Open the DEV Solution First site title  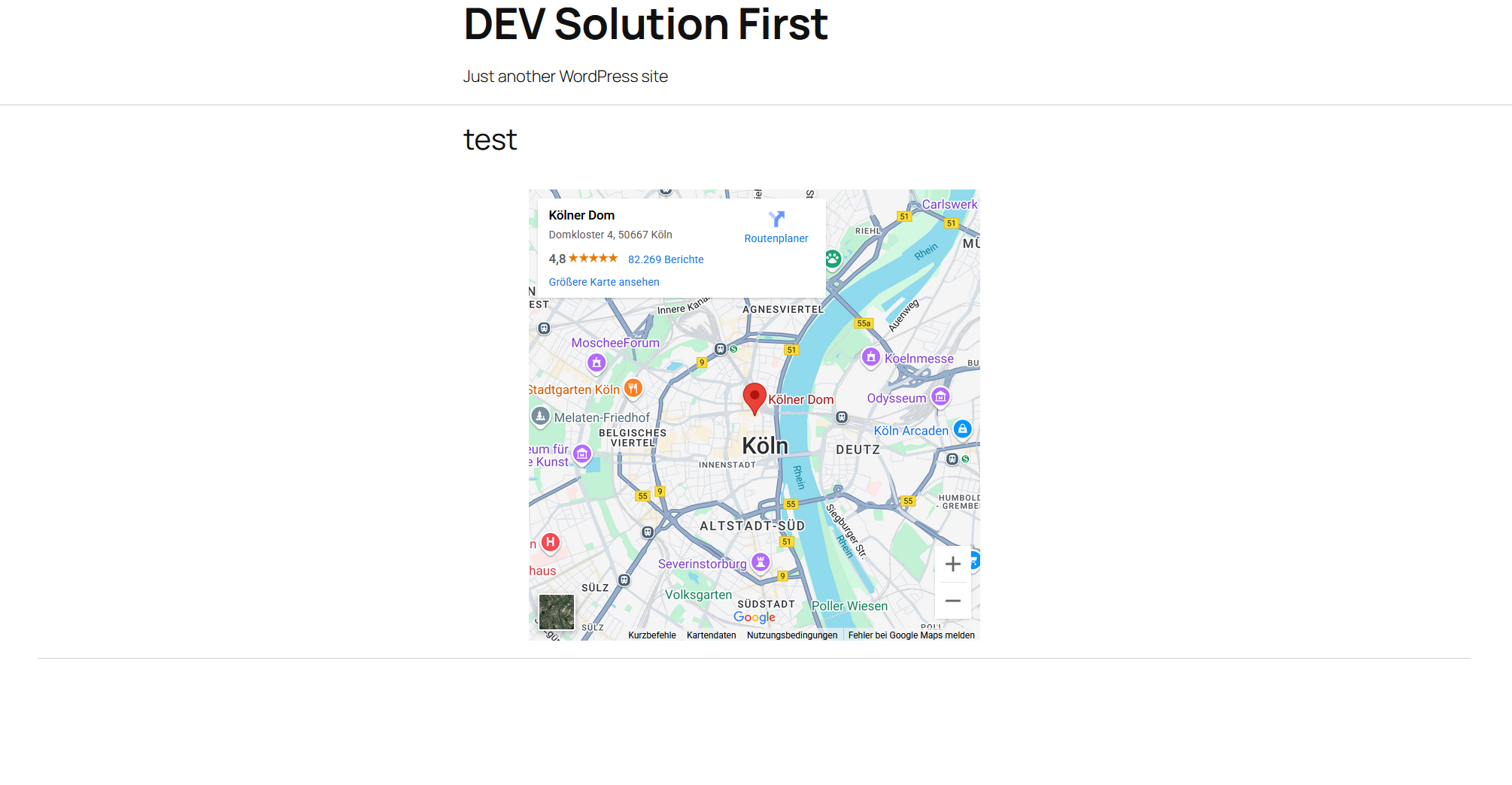[645, 24]
